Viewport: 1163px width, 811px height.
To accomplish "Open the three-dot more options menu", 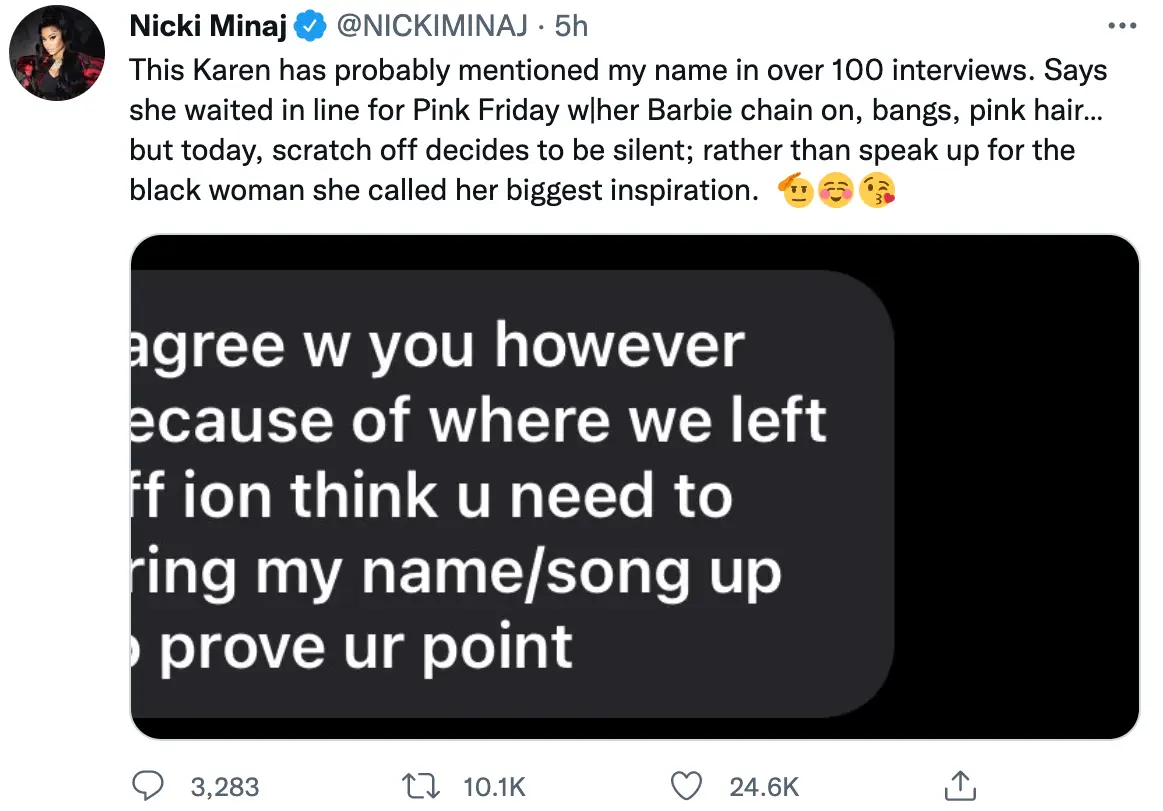I will click(x=1125, y=27).
